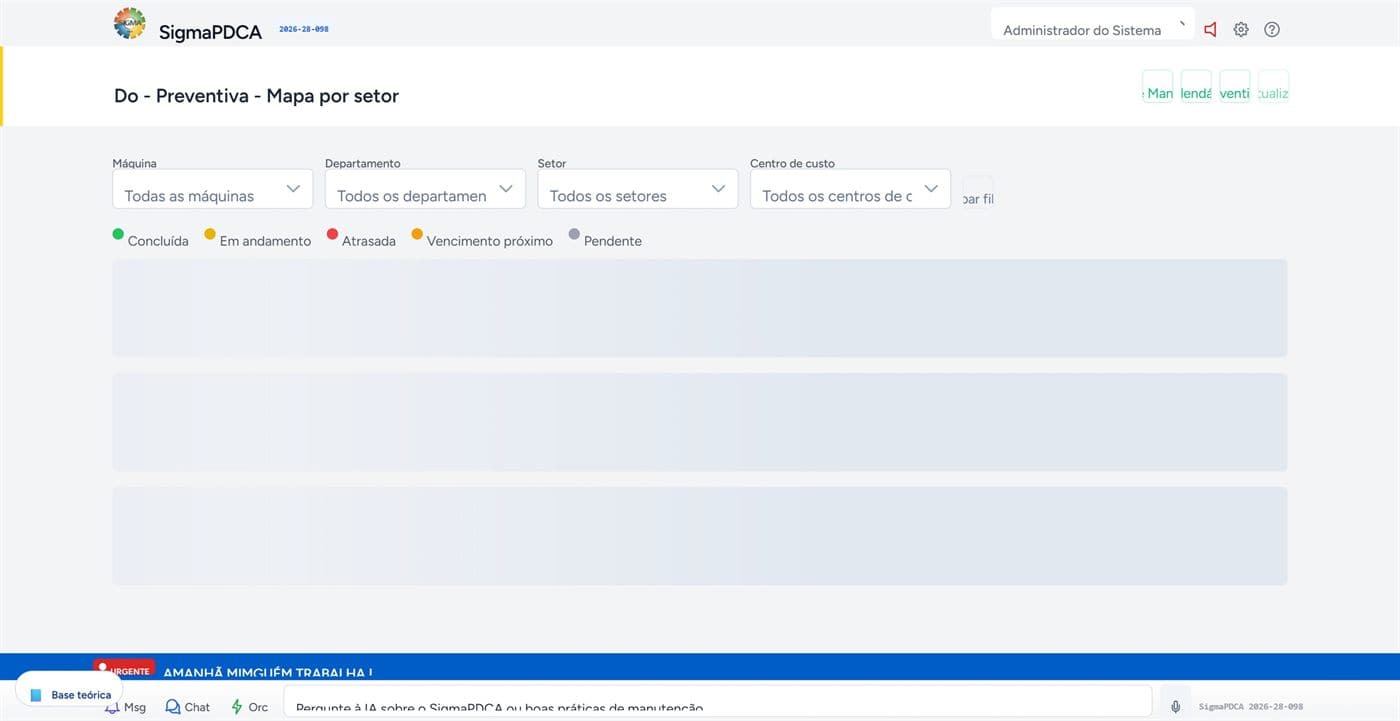Open the settings gear icon

(1241, 30)
